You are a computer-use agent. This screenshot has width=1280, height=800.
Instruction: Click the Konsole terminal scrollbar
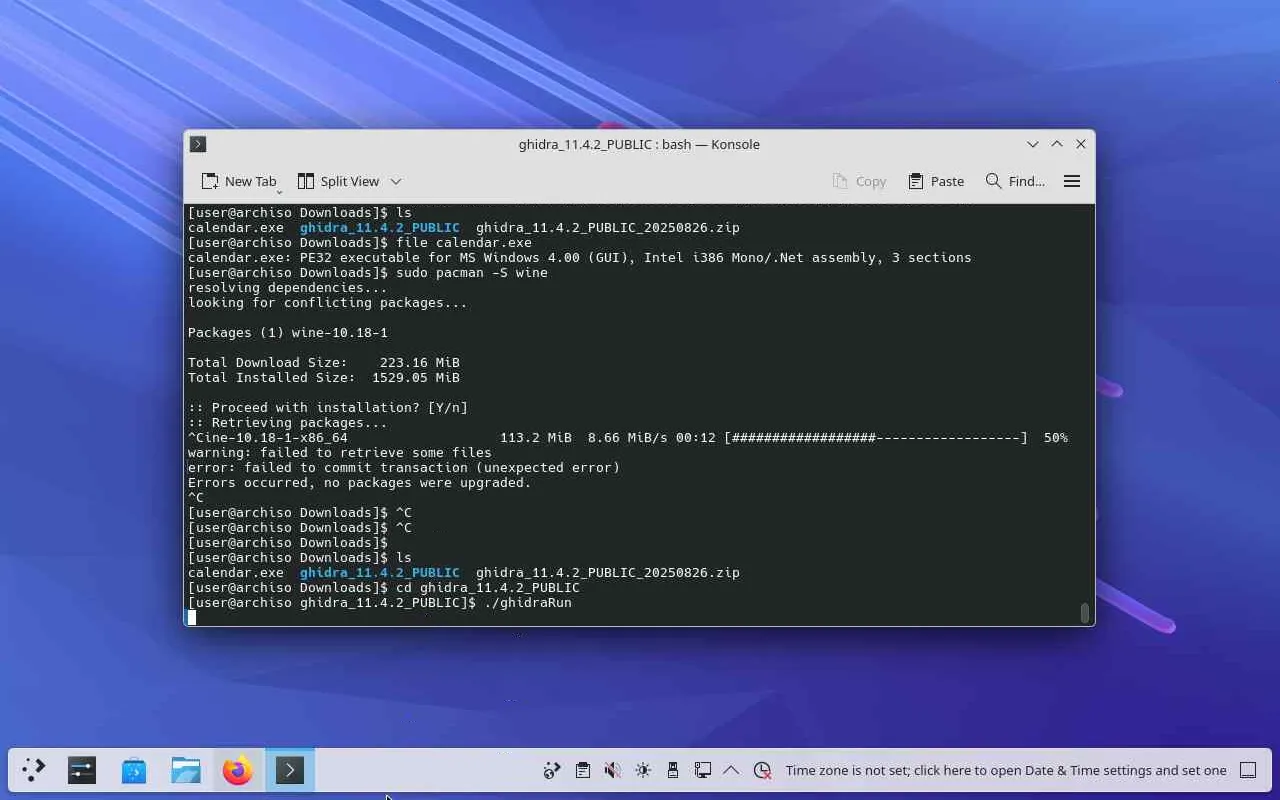1084,613
